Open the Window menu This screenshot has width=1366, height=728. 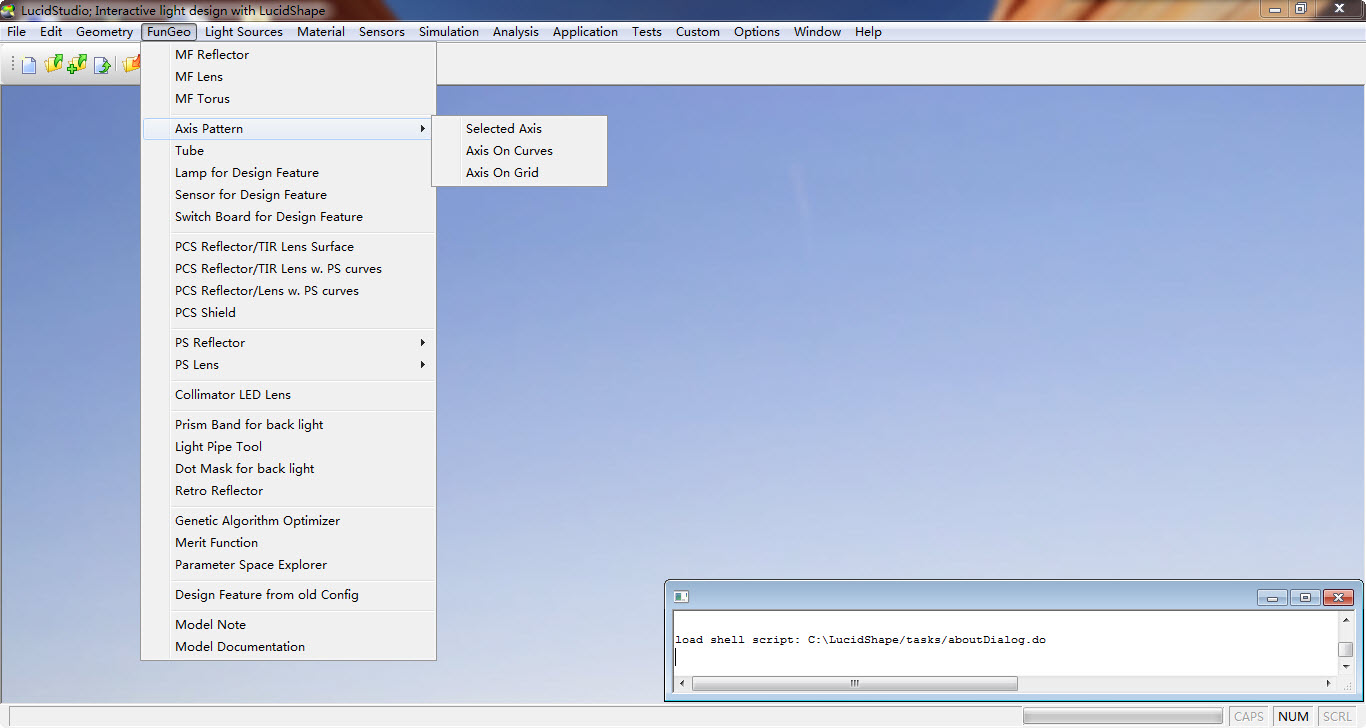click(818, 32)
